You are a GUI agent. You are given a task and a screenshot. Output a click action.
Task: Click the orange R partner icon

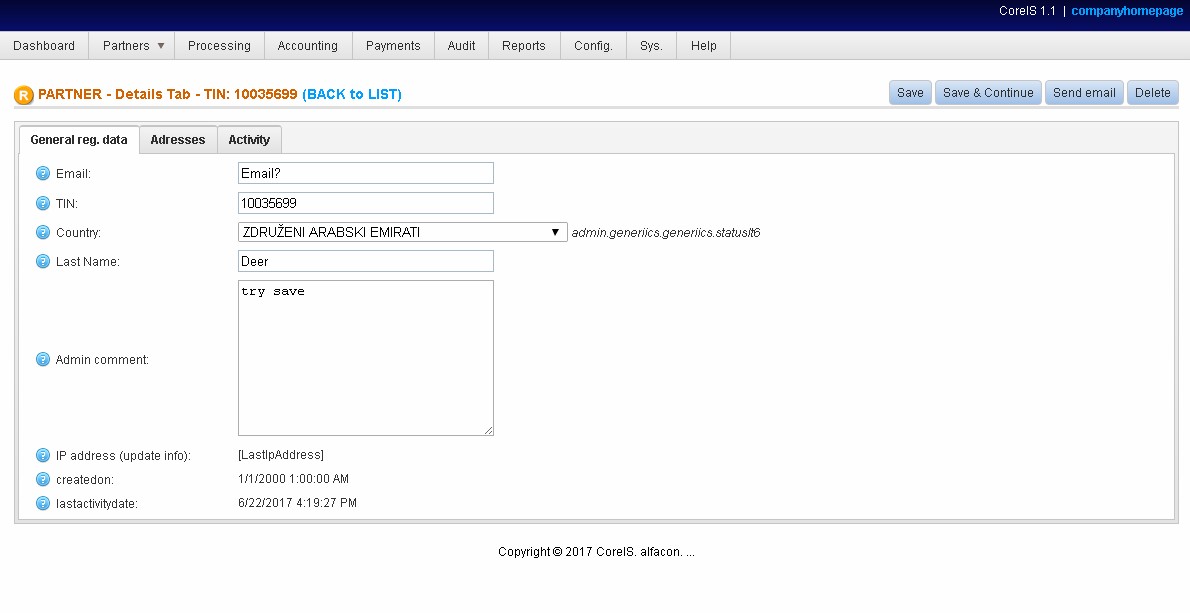24,95
